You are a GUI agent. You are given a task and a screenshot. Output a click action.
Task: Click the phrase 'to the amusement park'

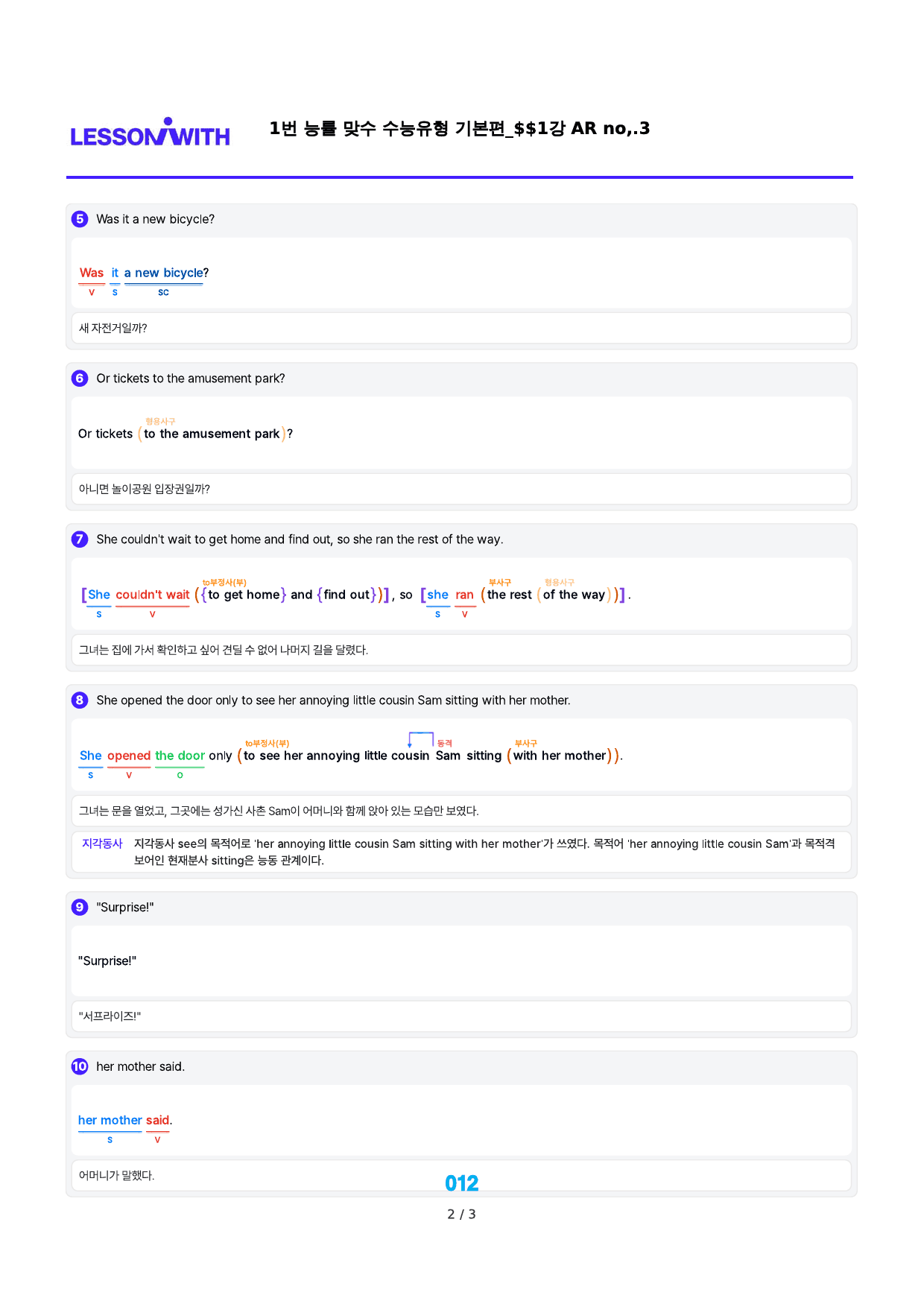(212, 434)
